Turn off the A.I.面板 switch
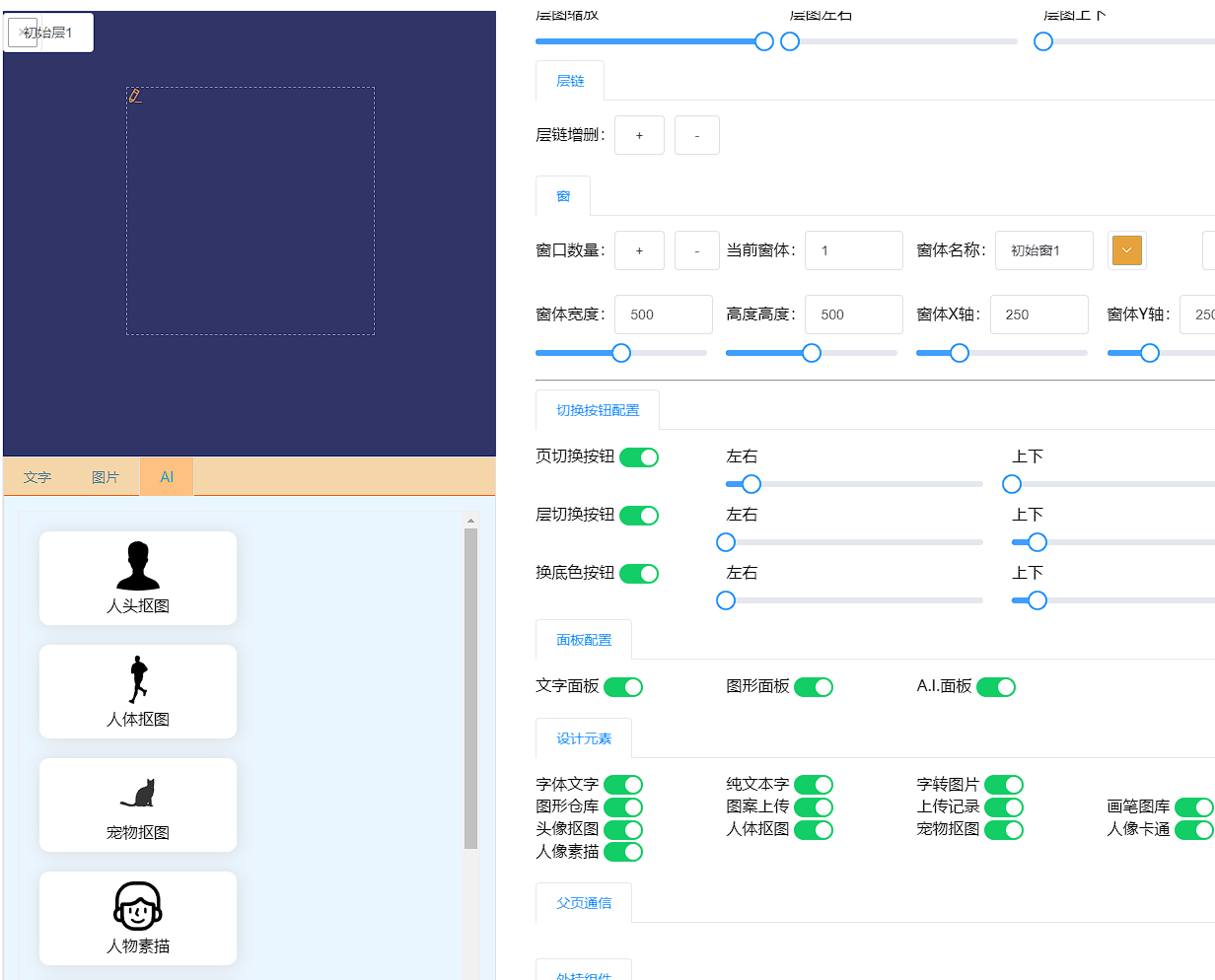The height and width of the screenshot is (980, 1215). tap(996, 687)
